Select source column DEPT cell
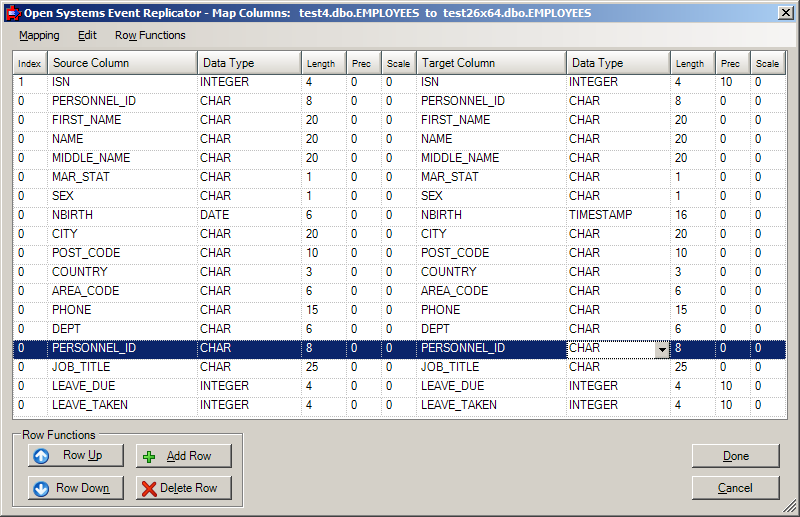 pyautogui.click(x=122, y=329)
